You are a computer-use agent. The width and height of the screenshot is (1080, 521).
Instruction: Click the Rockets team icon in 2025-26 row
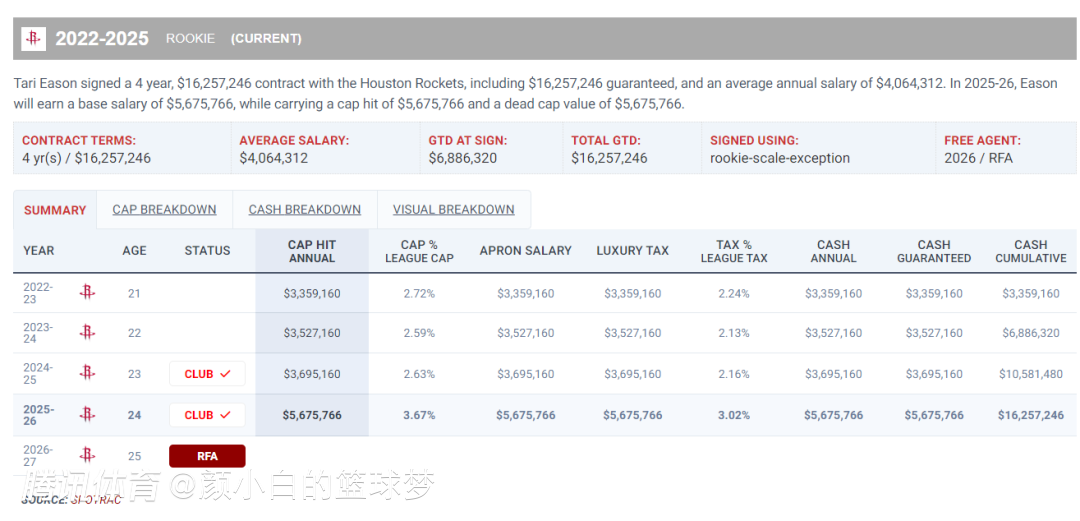coord(87,414)
